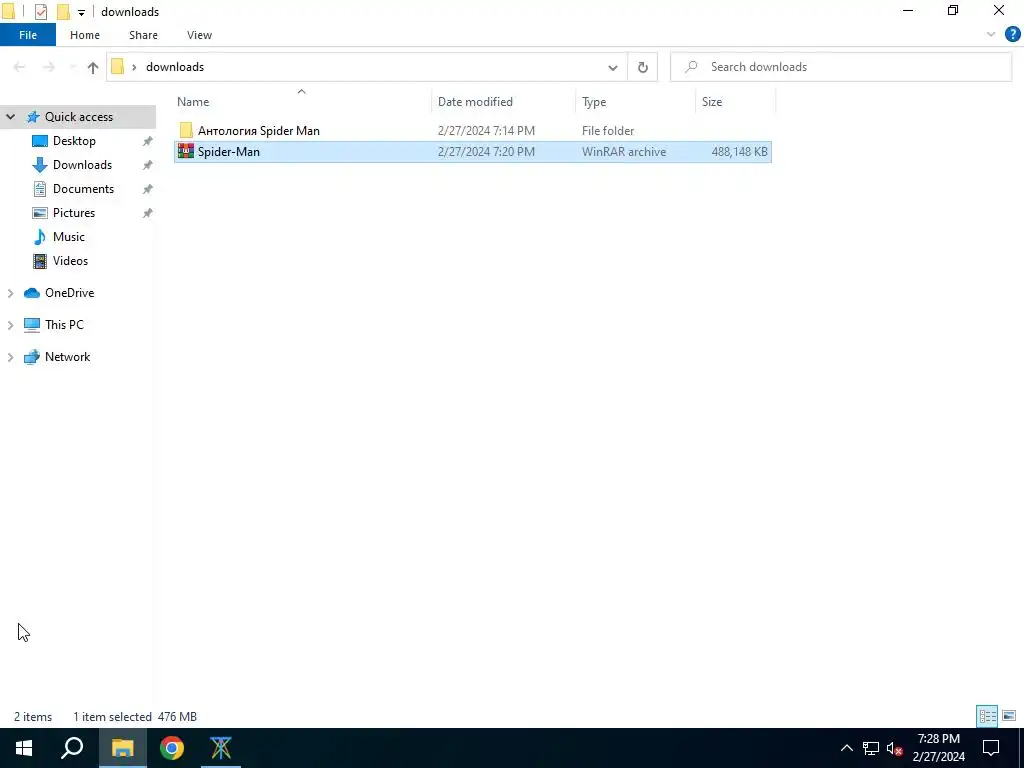The image size is (1024, 768).
Task: Expand the OneDrive tree node
Action: 10,293
